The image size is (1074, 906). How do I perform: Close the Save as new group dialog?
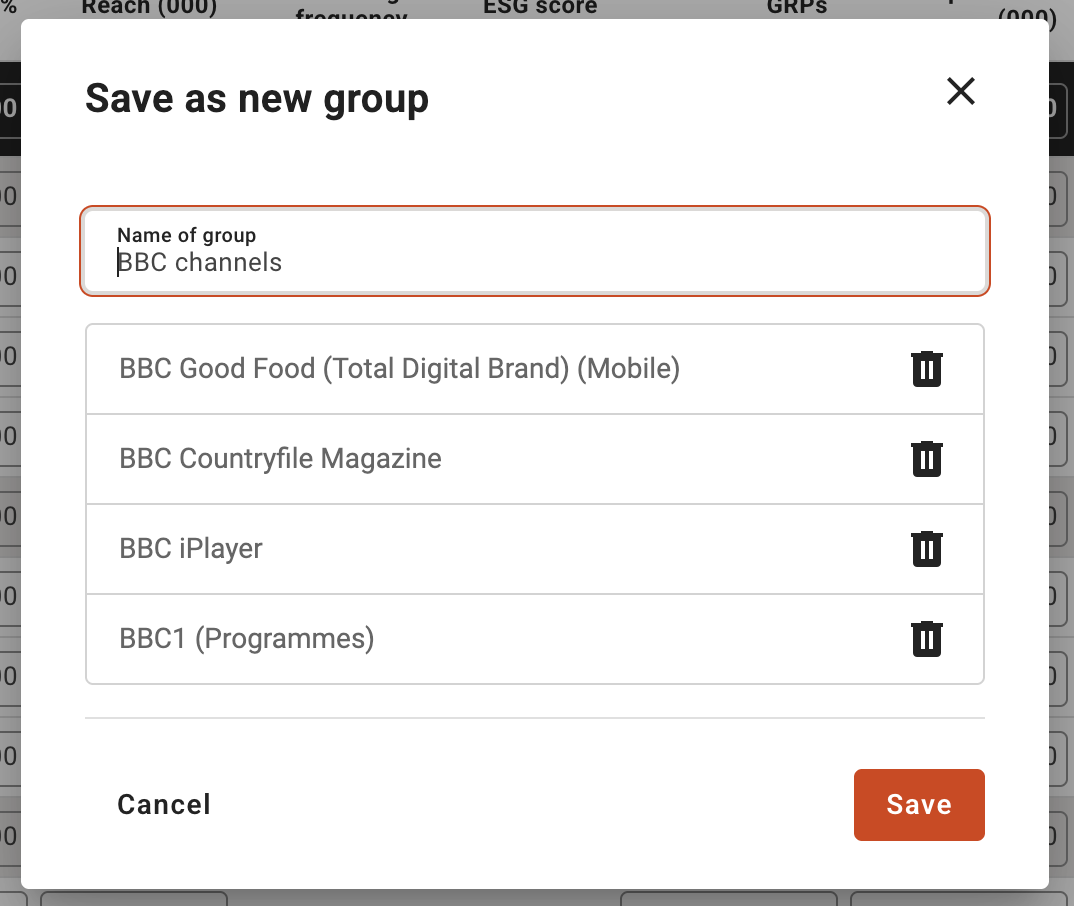coord(960,91)
